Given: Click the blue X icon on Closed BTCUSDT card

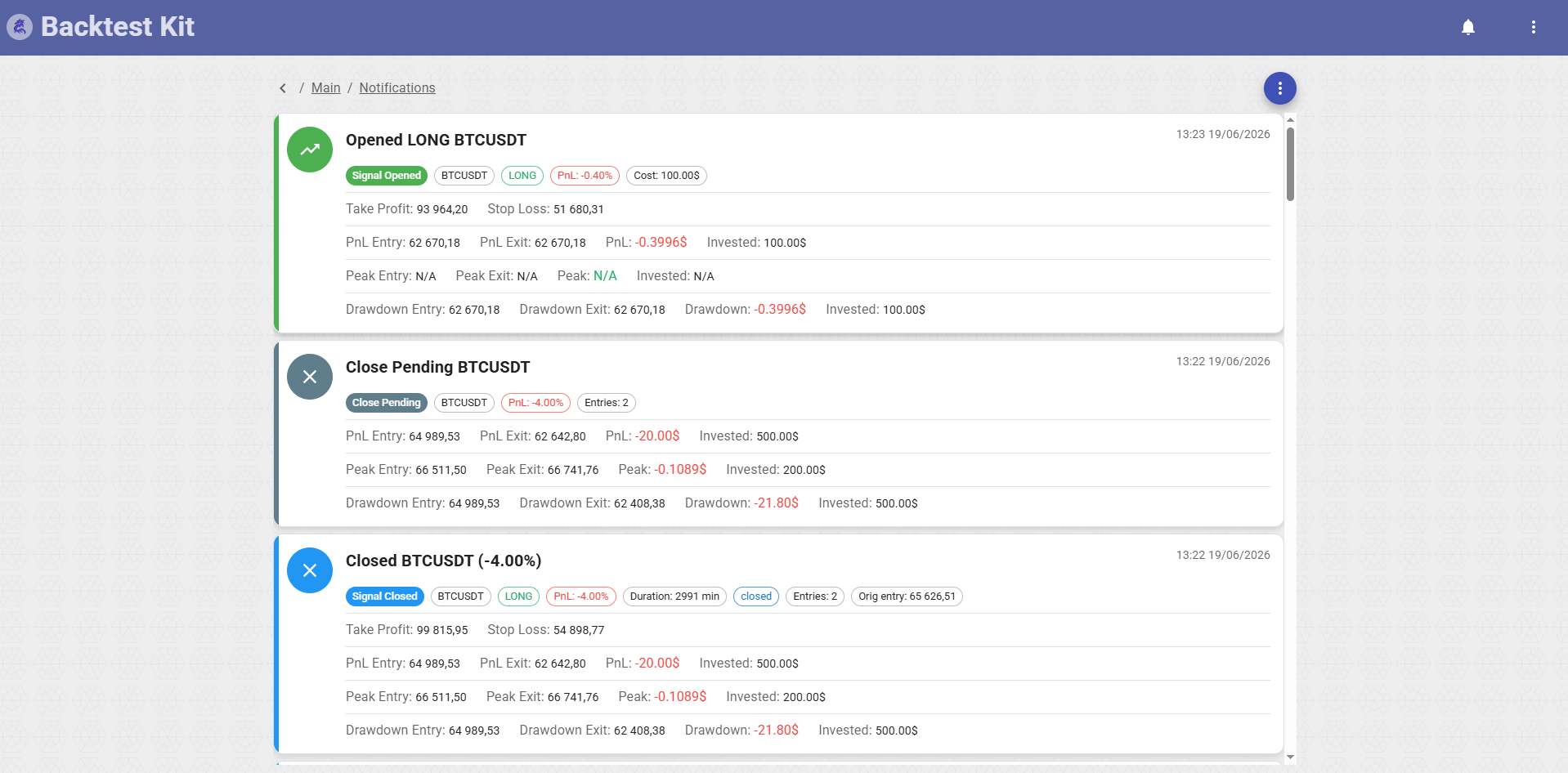Looking at the screenshot, I should click(x=310, y=570).
